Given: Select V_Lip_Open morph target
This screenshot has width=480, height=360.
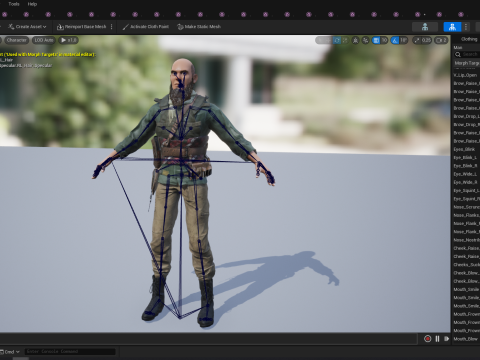Looking at the screenshot, I should pyautogui.click(x=466, y=75).
